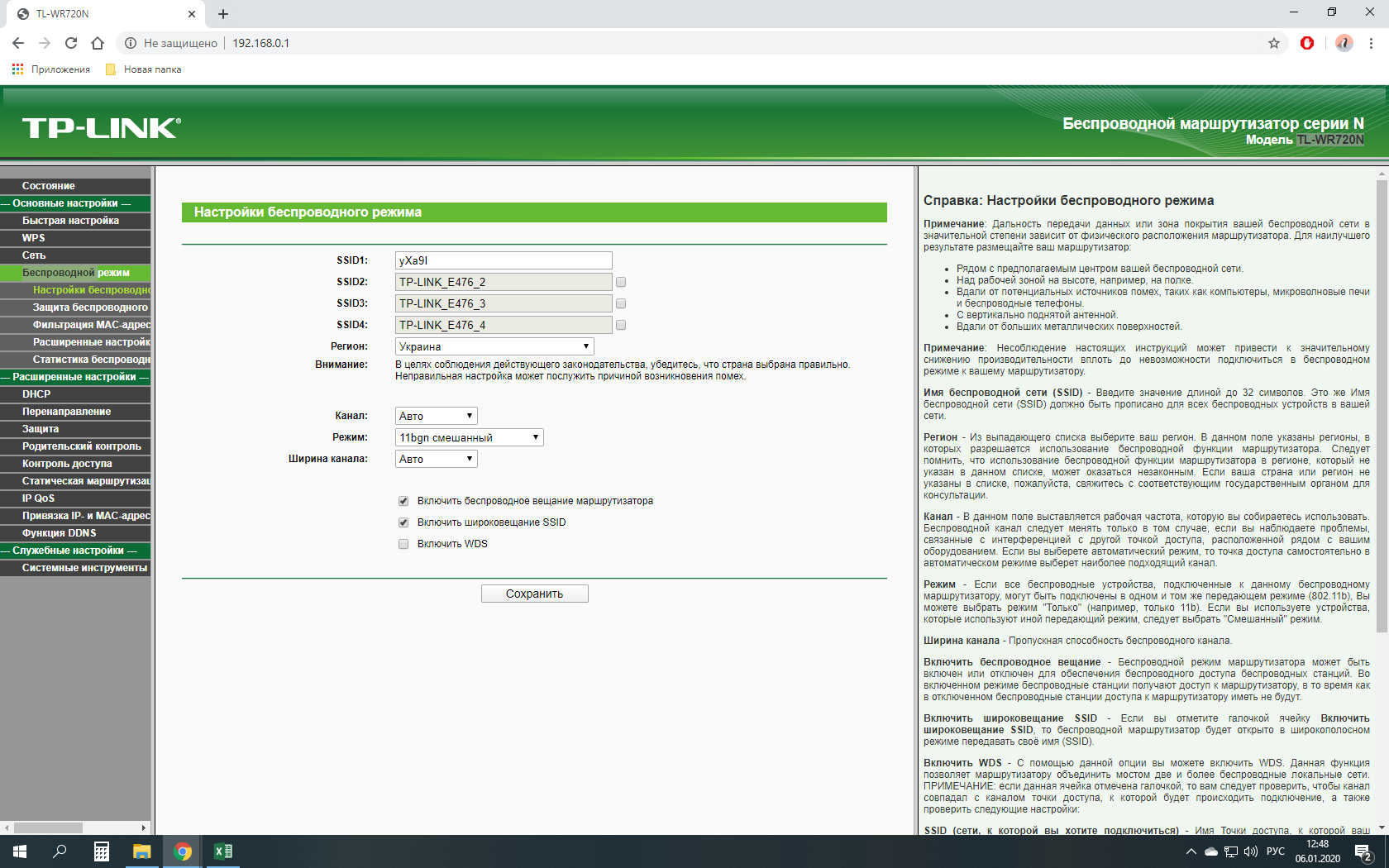1389x868 pixels.
Task: Click the browser Forward arrow
Action: pos(45,43)
